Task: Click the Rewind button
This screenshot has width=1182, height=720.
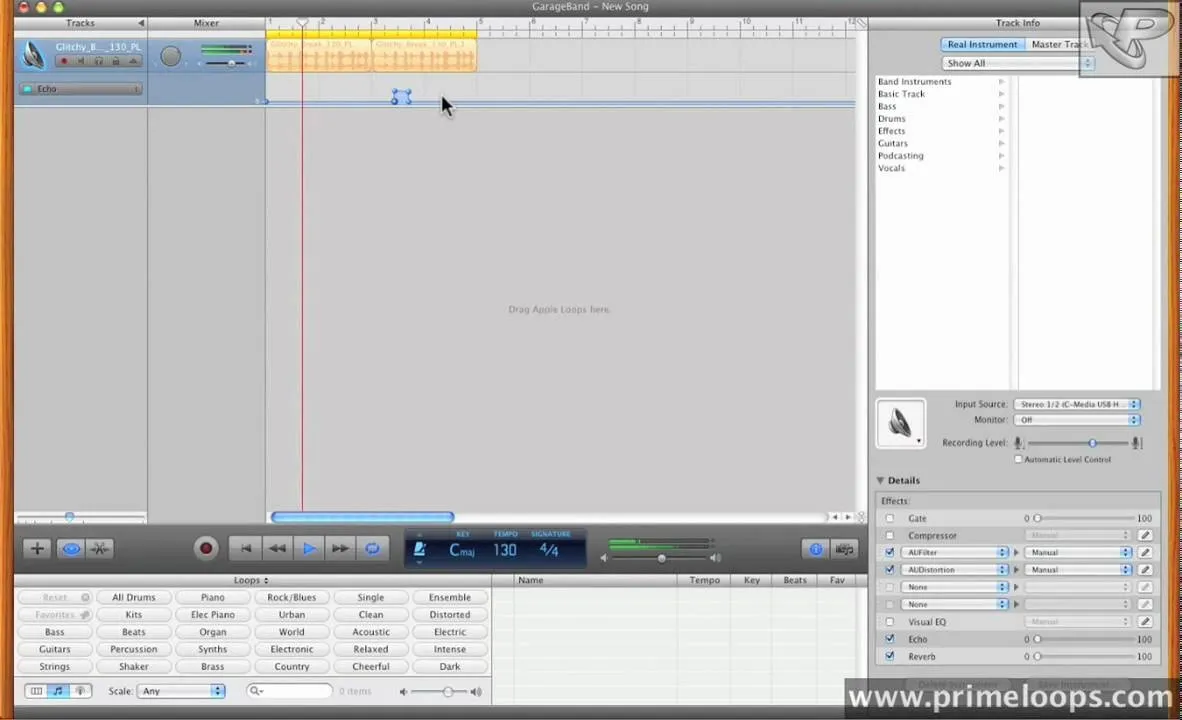Action: click(277, 548)
